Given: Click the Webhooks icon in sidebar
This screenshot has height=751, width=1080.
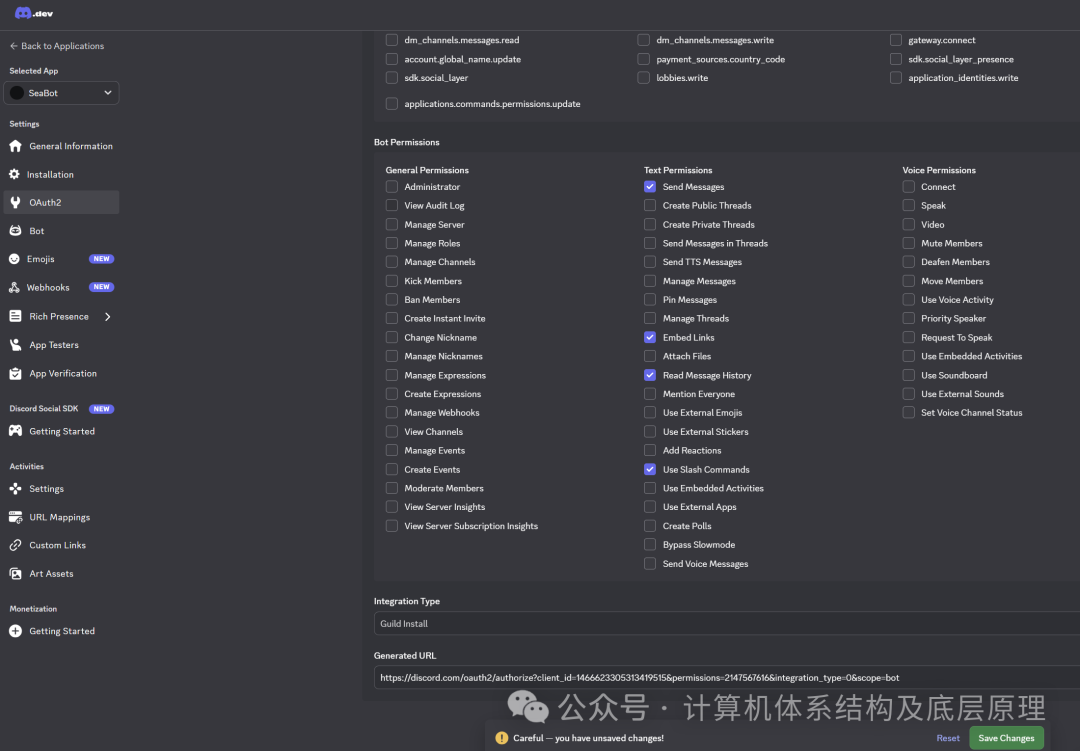Looking at the screenshot, I should [14, 287].
